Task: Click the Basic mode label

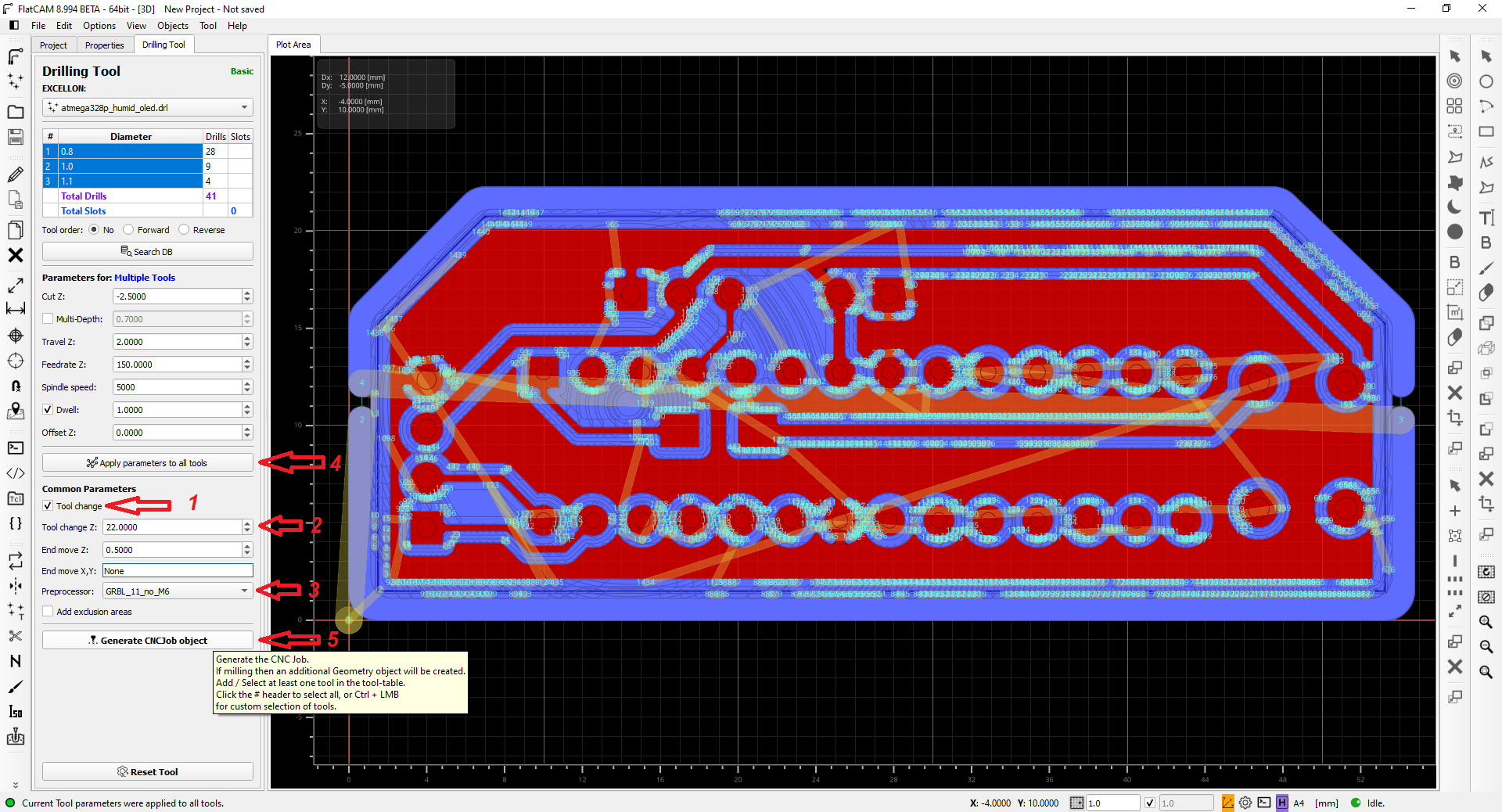Action: click(242, 71)
